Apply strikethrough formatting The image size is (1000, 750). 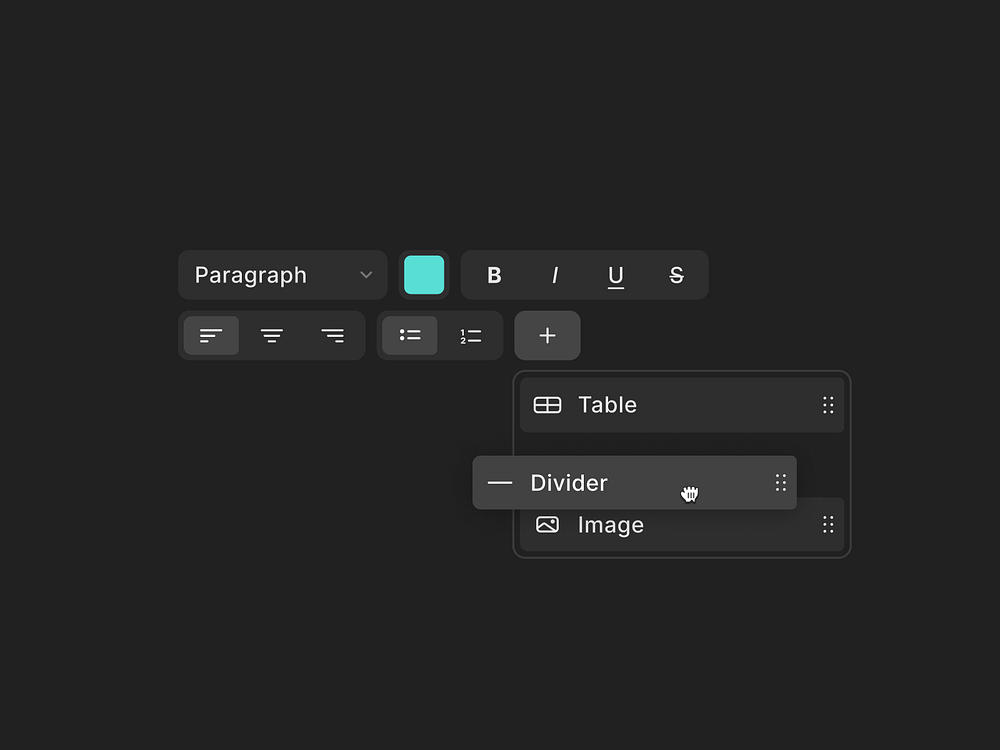pos(676,275)
